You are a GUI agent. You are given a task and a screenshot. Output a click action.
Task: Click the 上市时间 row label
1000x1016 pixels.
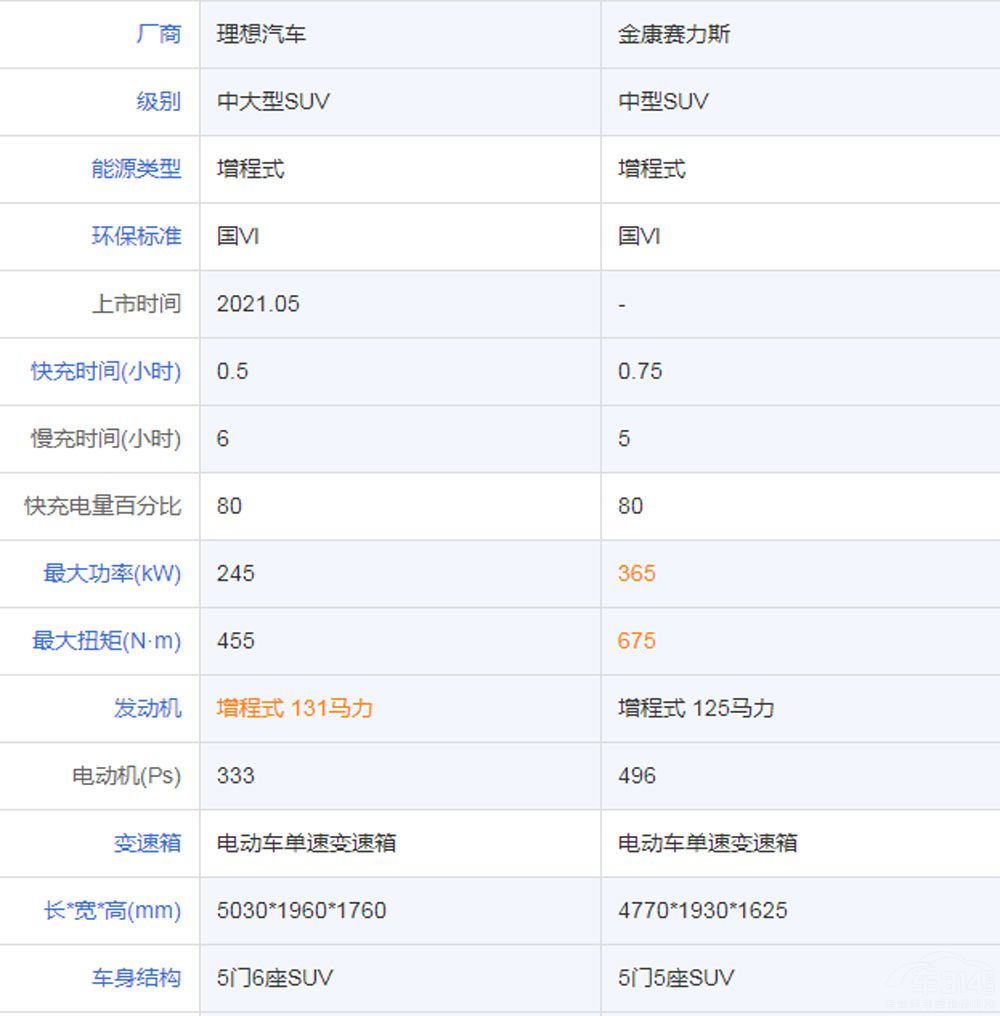[x=136, y=304]
